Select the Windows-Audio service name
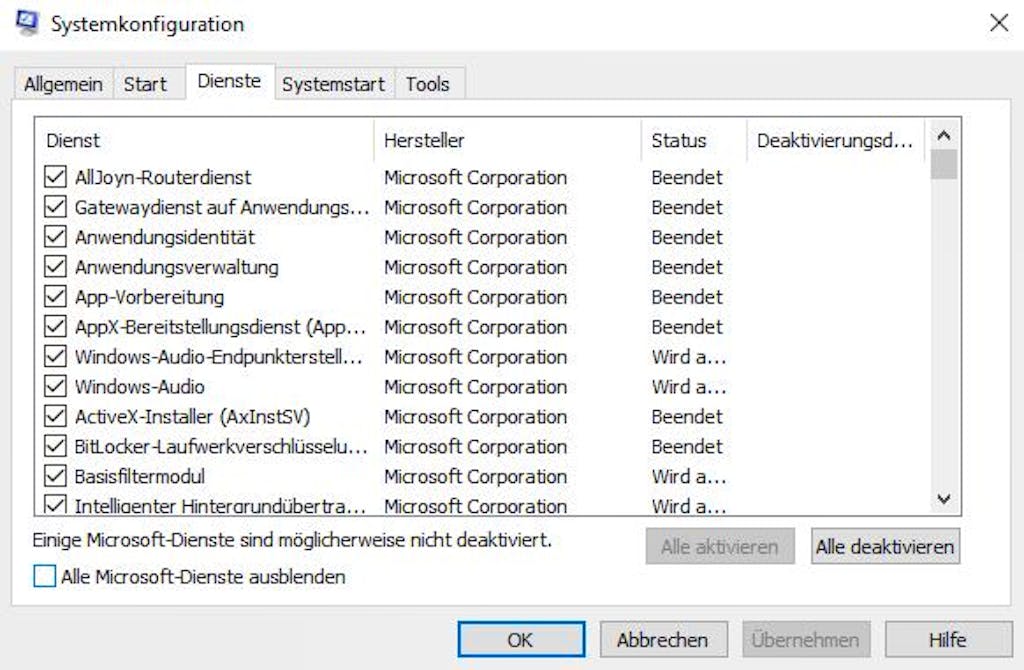Screen dimensions: 1024x670 (x=139, y=387)
